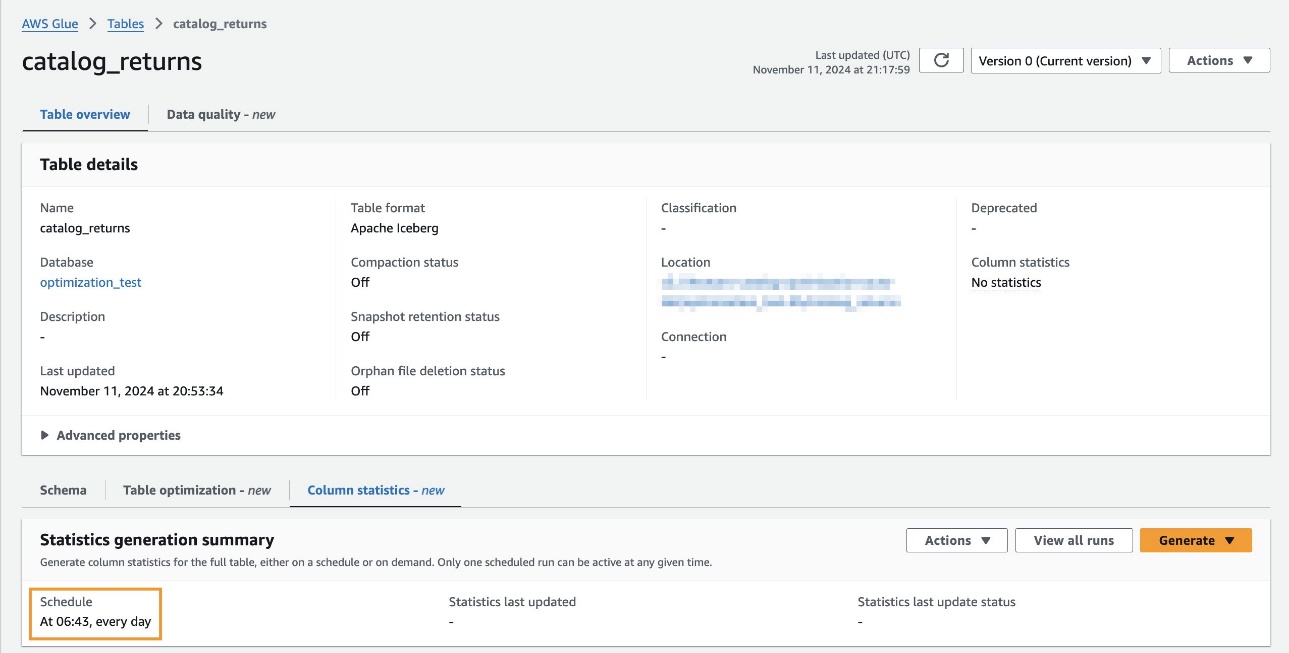
Task: Click the 'No statistics' column statistics value
Action: click(1006, 283)
